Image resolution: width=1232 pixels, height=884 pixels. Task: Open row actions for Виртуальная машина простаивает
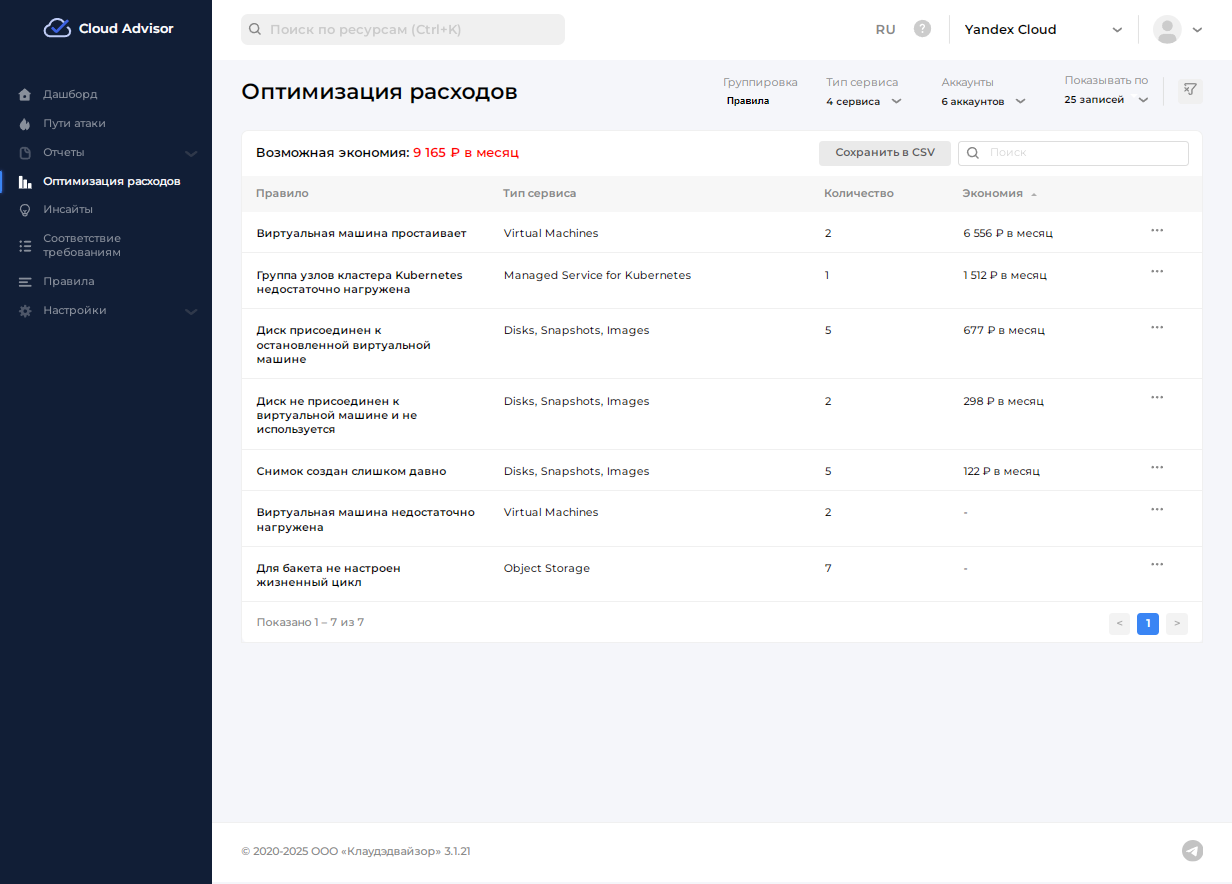coord(1157,231)
